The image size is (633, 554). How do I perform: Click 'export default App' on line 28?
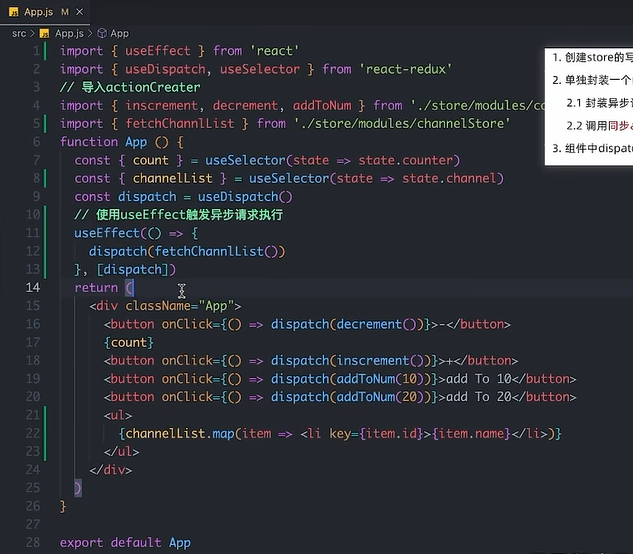125,542
